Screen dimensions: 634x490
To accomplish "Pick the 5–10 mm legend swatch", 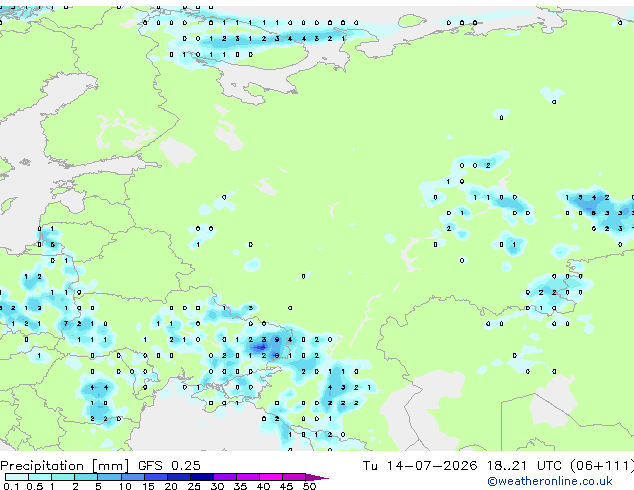I will point(109,477).
